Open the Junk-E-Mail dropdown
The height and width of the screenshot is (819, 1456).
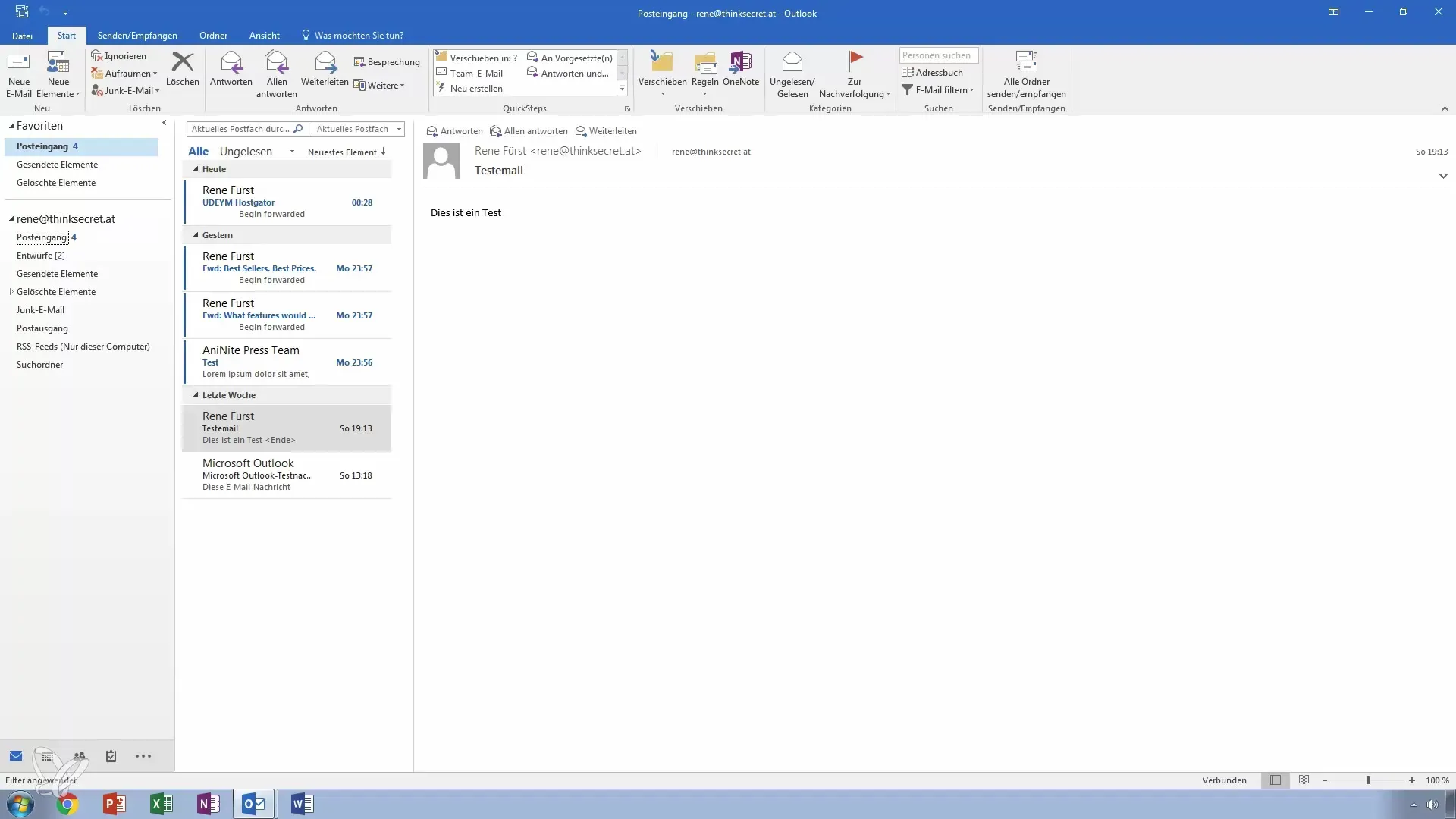click(x=126, y=90)
